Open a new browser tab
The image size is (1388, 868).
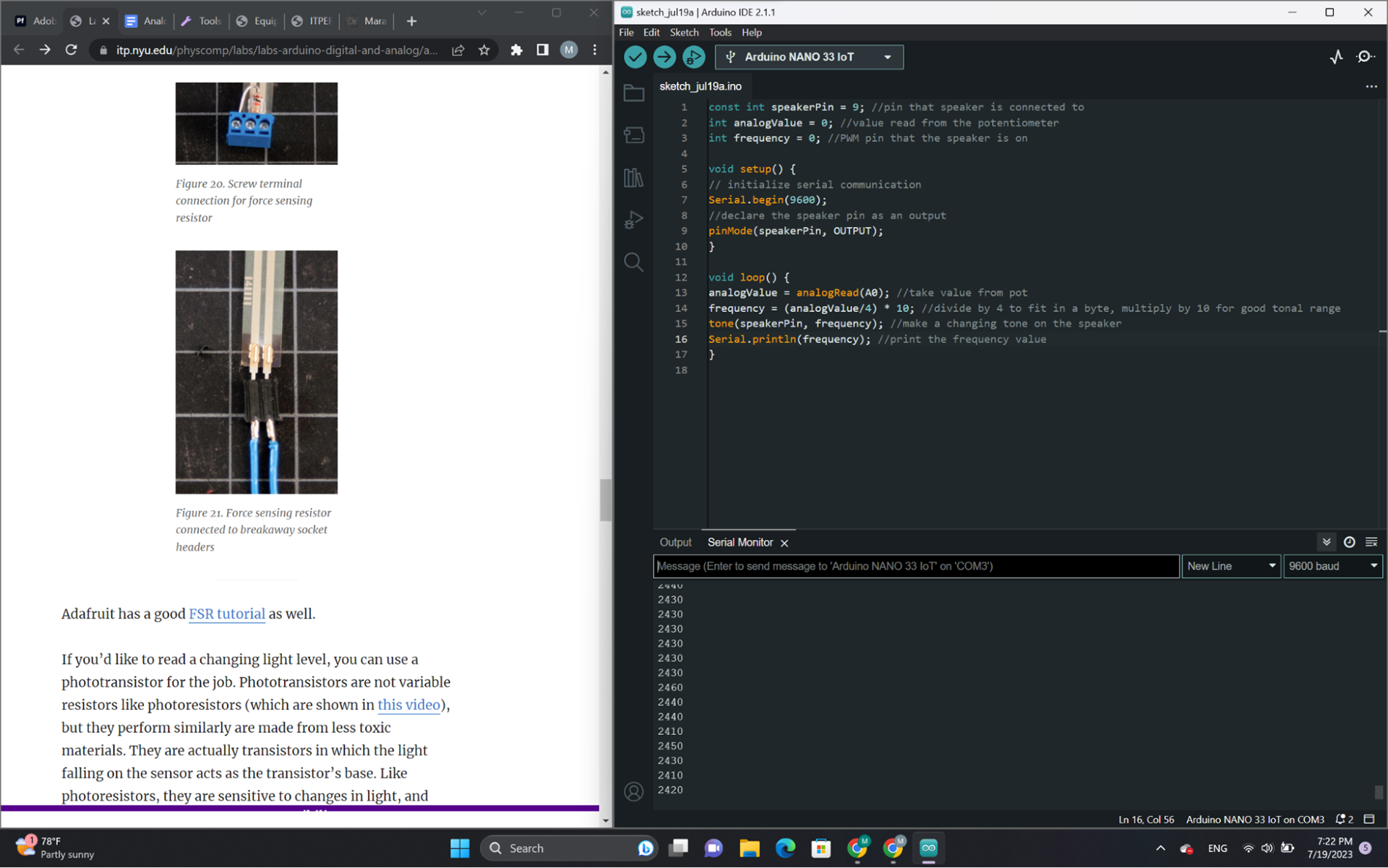coord(412,21)
